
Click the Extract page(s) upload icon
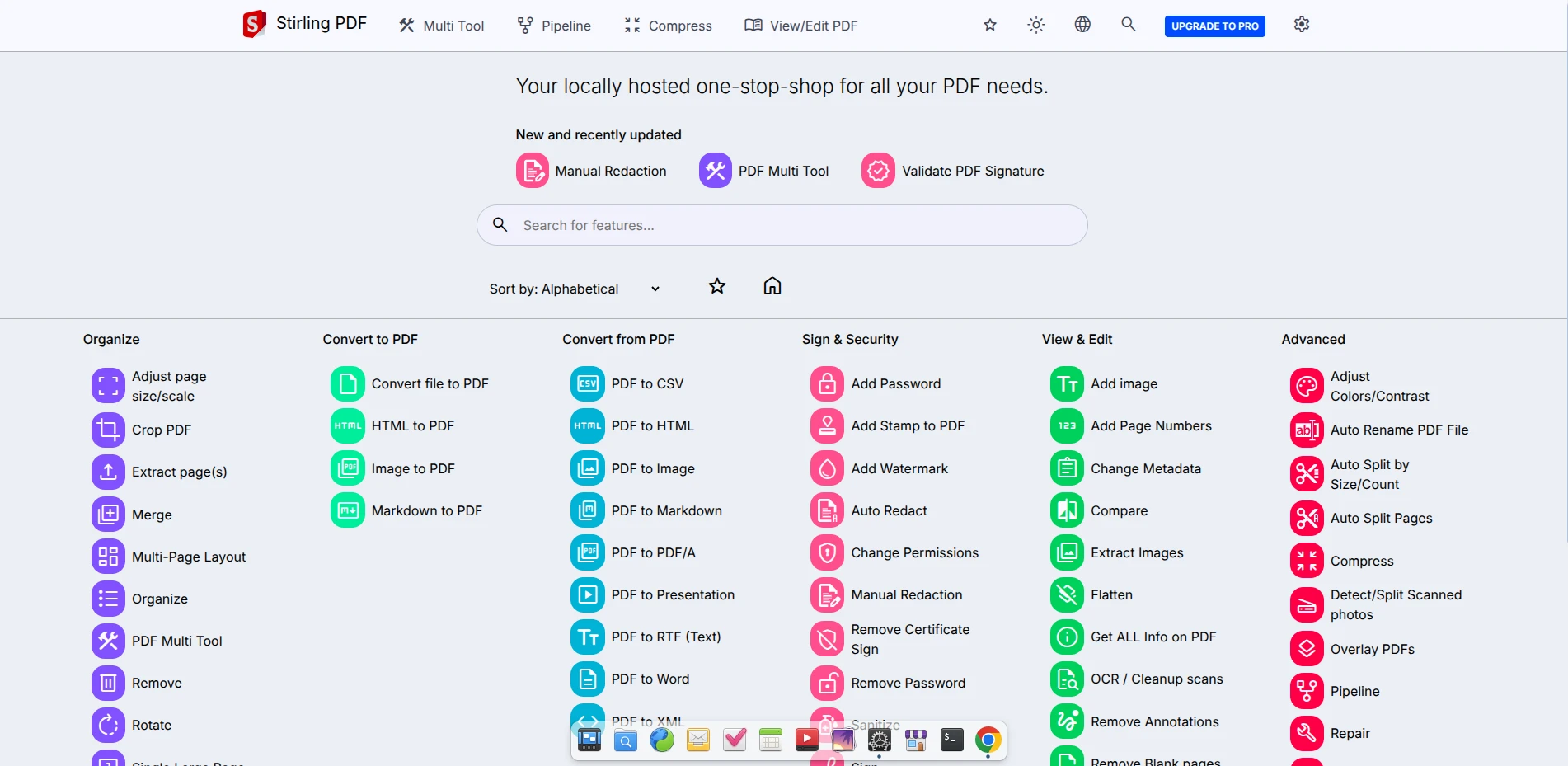[x=108, y=472]
